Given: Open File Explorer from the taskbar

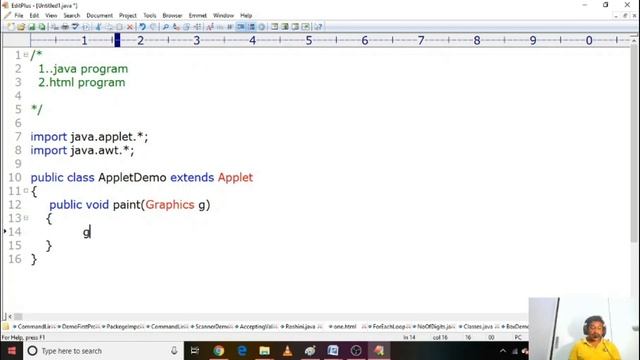Looking at the screenshot, I should tap(264, 351).
